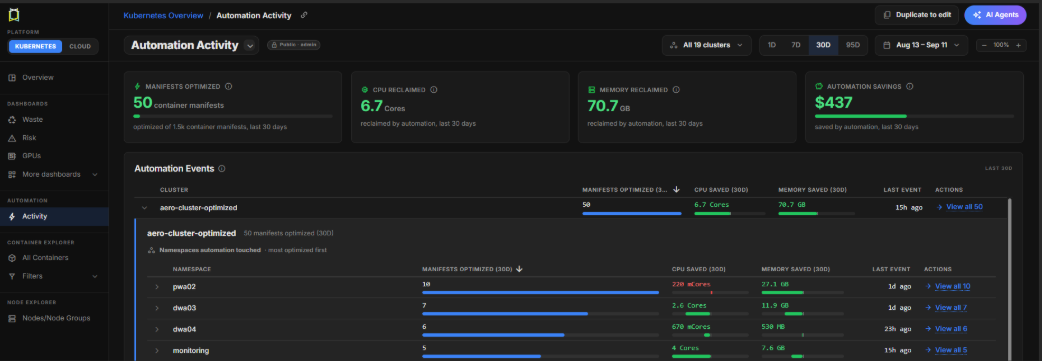Expand the pwa02 namespace row

pyautogui.click(x=157, y=287)
